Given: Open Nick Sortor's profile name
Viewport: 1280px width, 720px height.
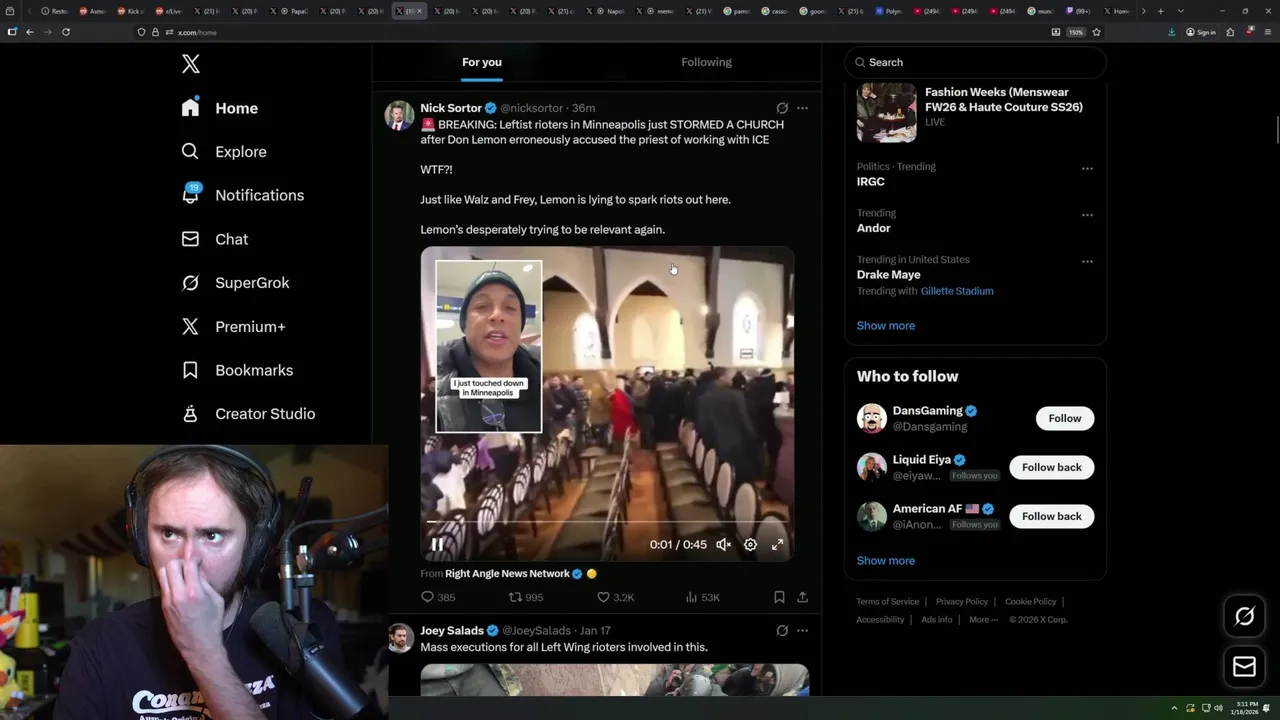Looking at the screenshot, I should [451, 108].
